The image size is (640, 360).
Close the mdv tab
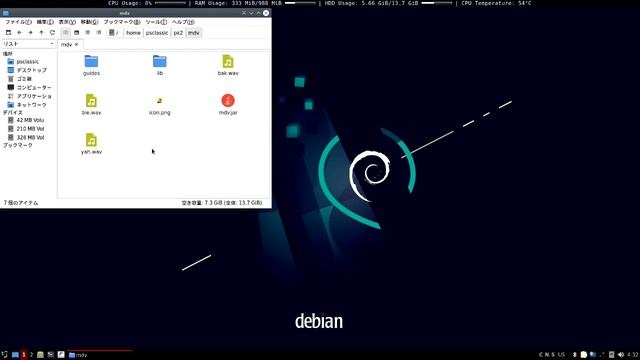coord(76,44)
